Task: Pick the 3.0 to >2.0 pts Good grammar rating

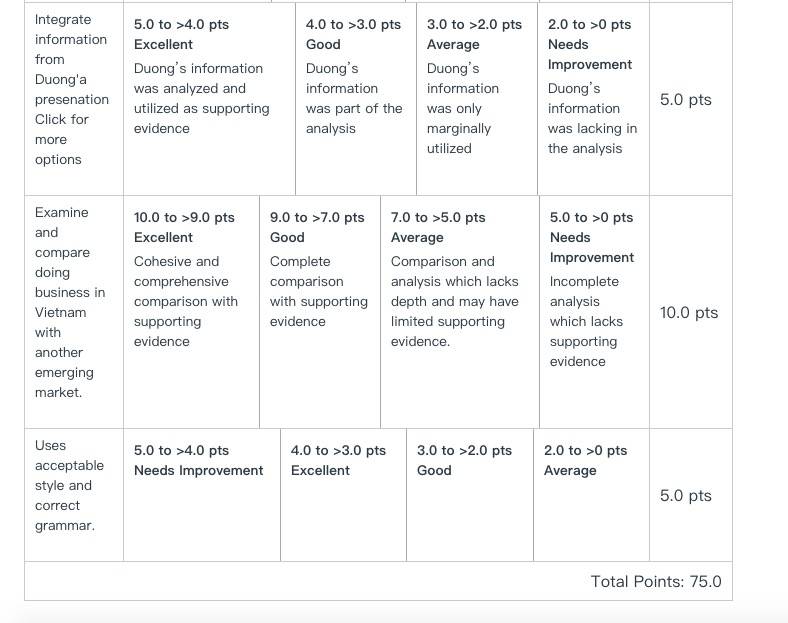Action: [x=470, y=495]
